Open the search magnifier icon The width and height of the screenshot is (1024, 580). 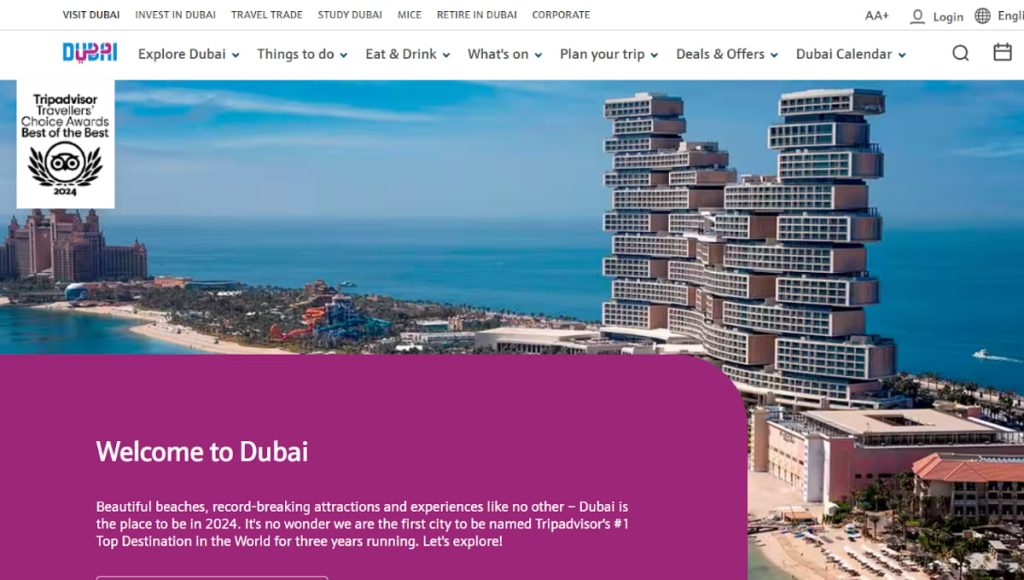pyautogui.click(x=960, y=53)
